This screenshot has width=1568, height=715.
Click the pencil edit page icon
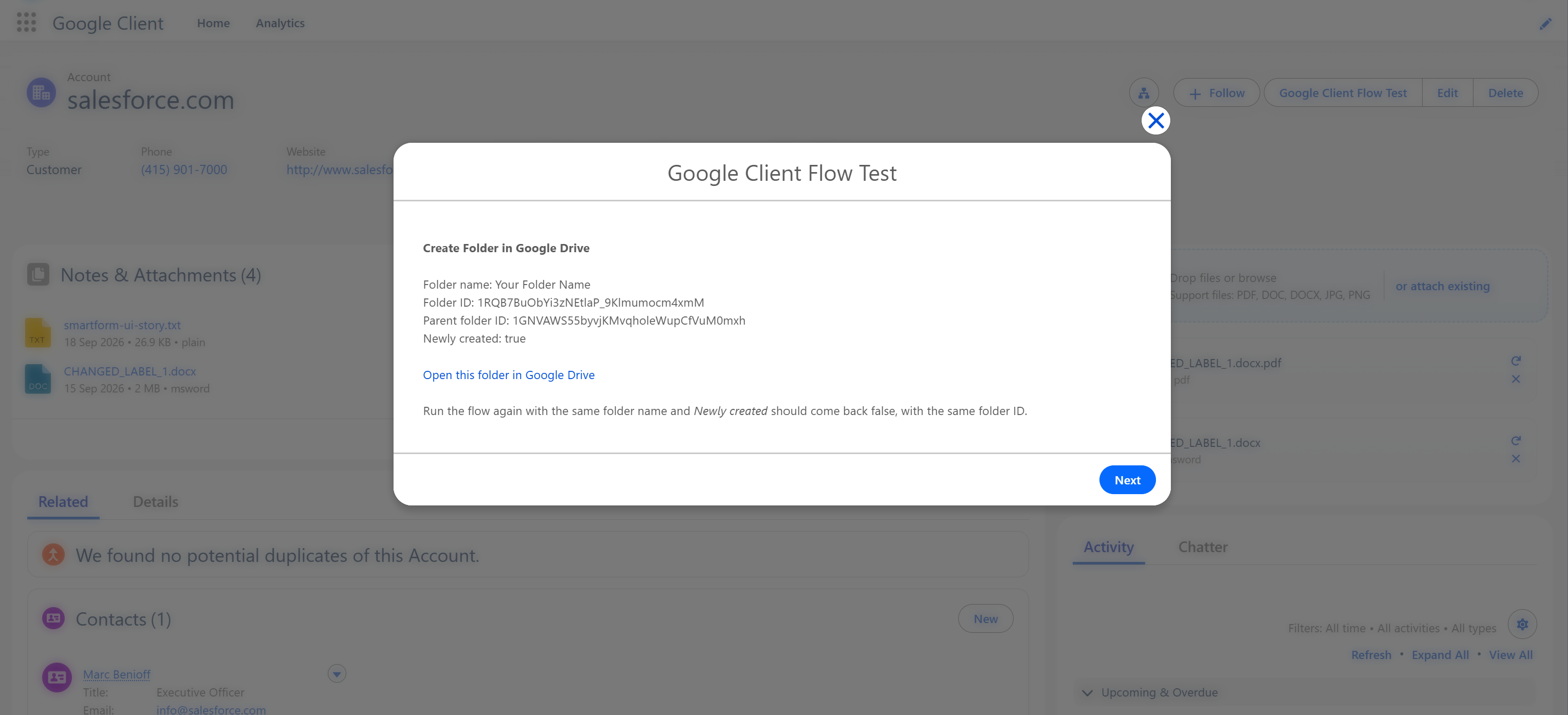1545,24
